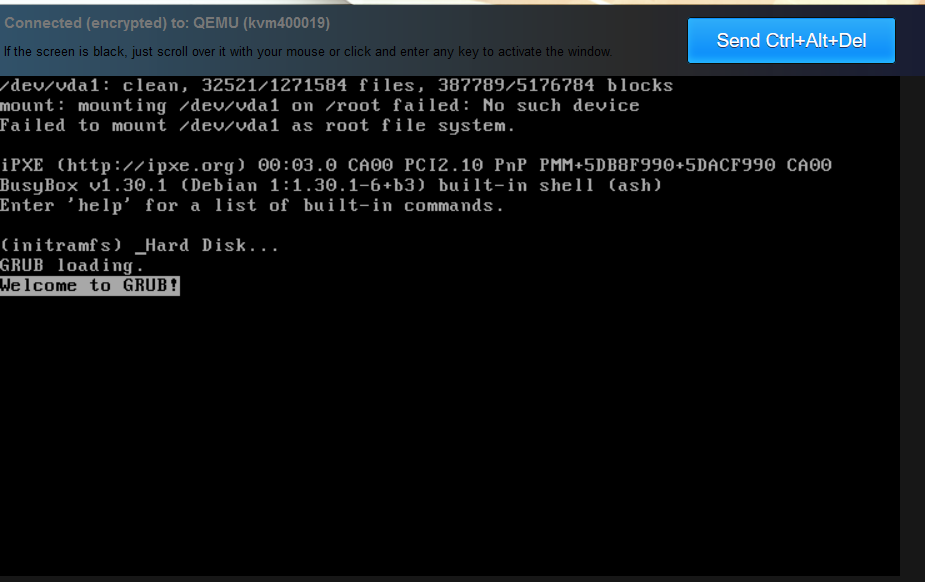Click the 'Failed to mount /dev/vda1 as root' line
This screenshot has width=925, height=582.
click(257, 126)
